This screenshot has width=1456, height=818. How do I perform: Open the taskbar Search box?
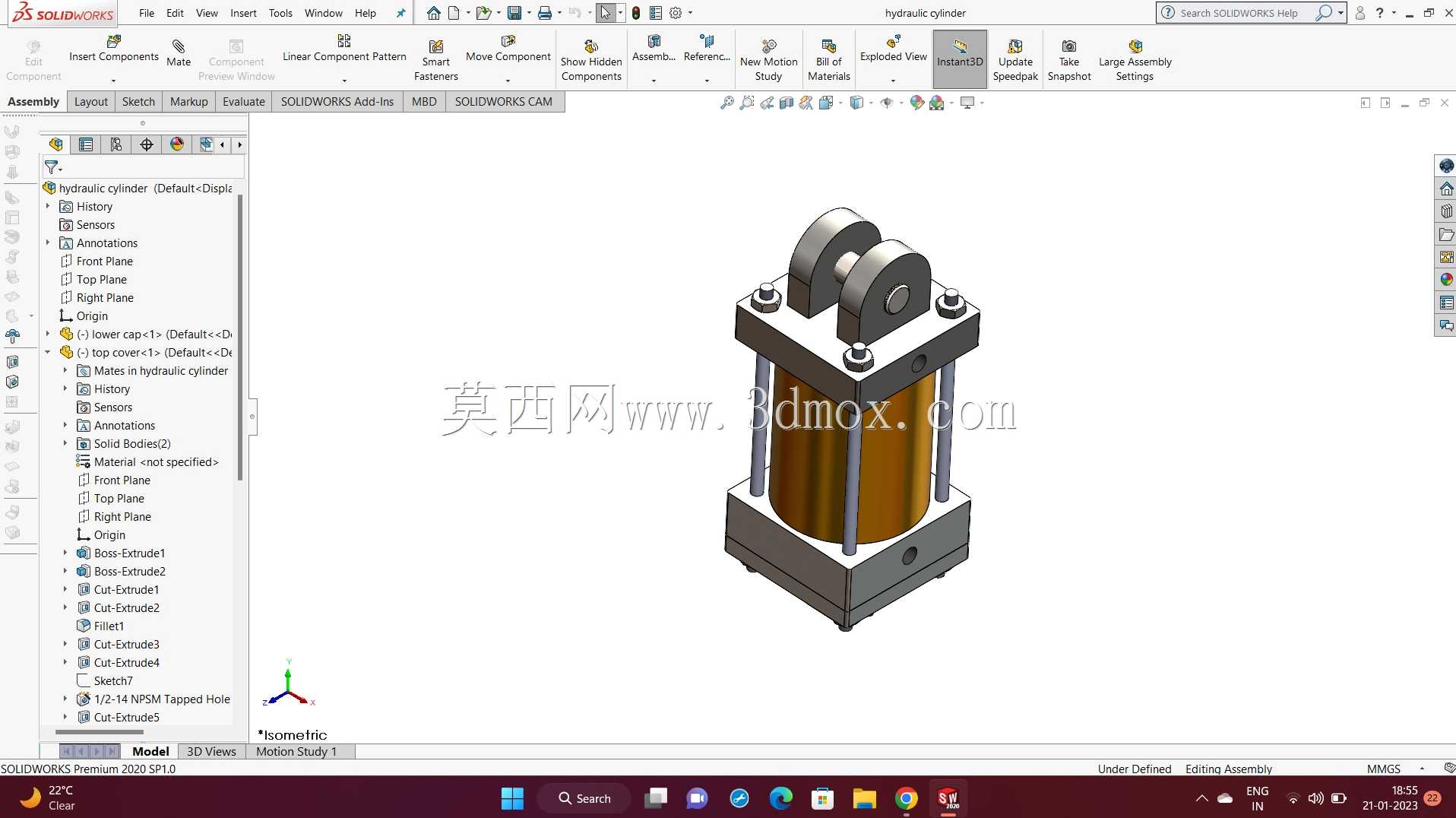pyautogui.click(x=584, y=798)
